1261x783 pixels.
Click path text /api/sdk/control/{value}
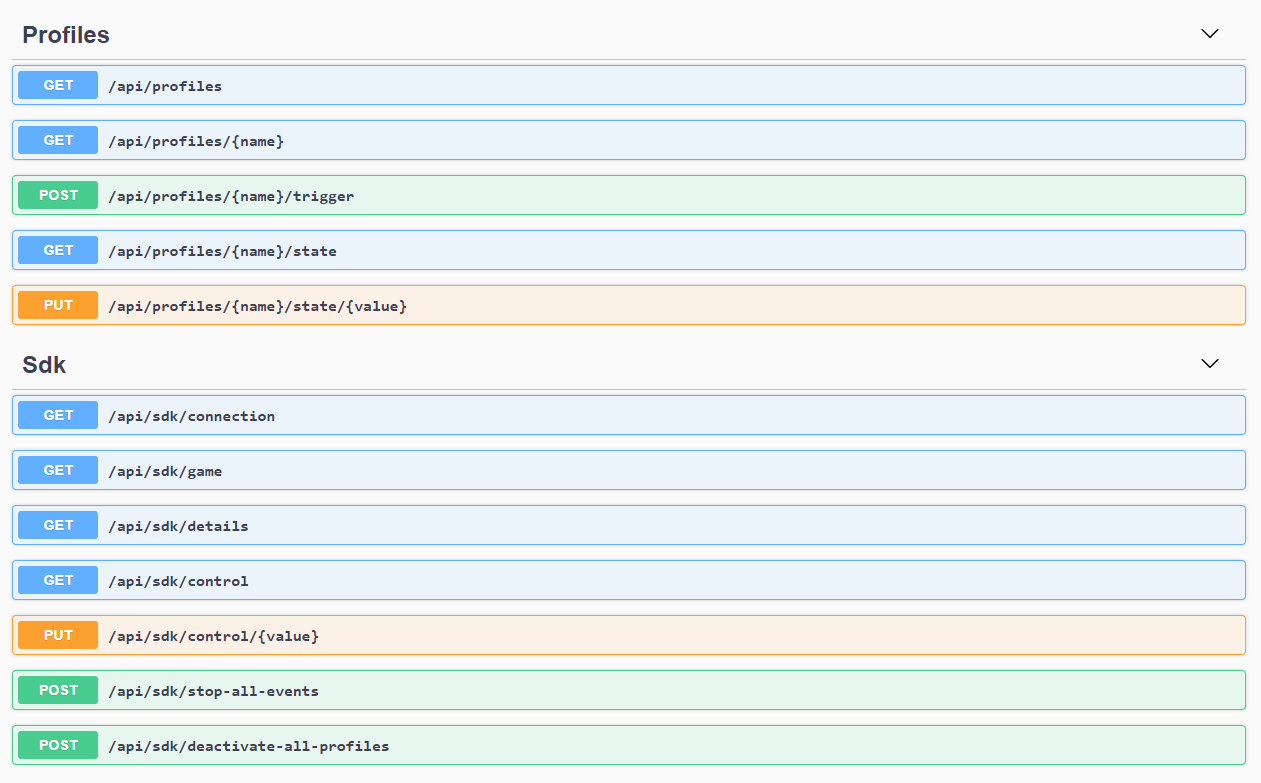pos(214,636)
